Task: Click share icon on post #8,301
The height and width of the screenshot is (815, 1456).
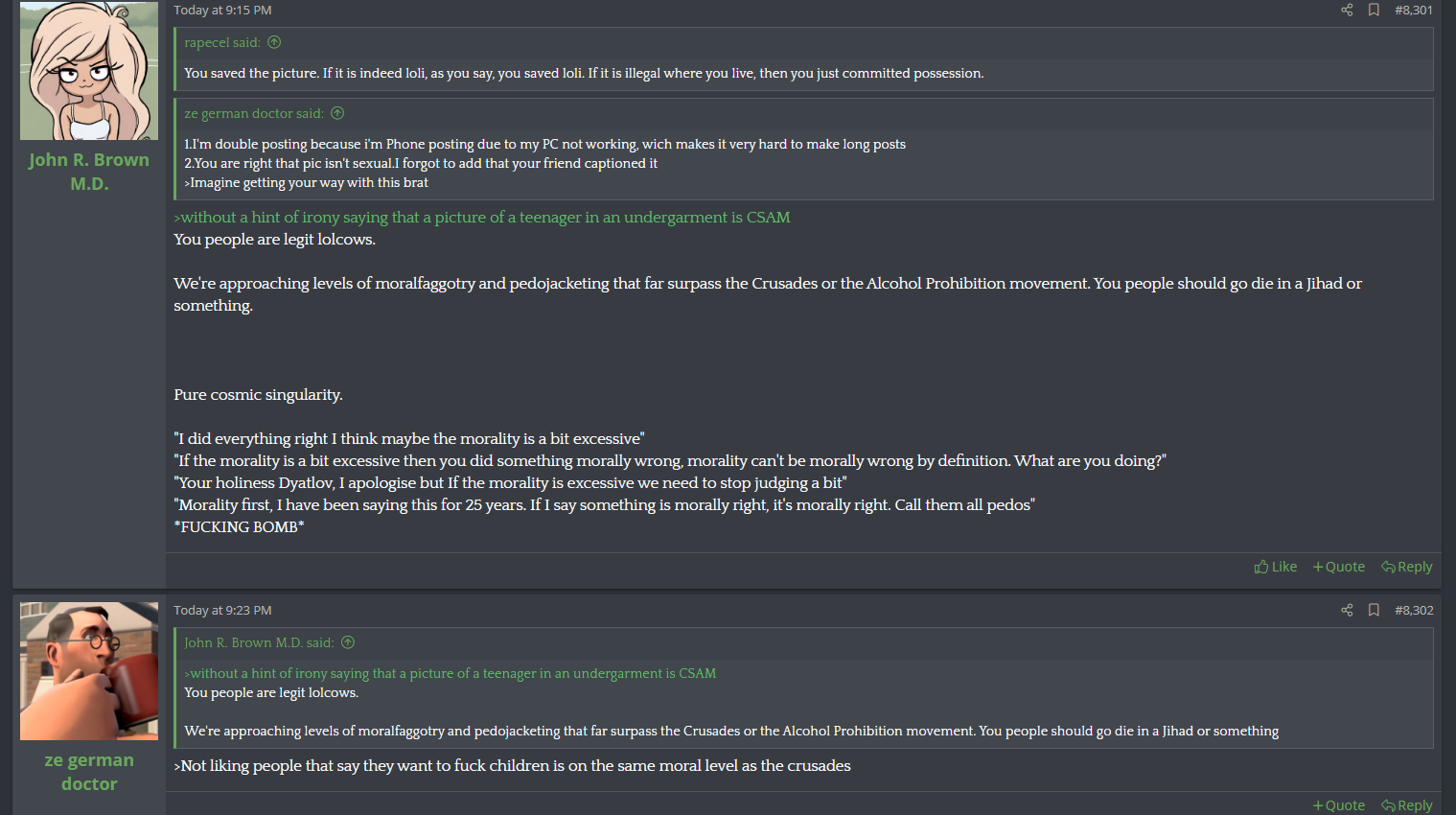Action: tap(1347, 10)
